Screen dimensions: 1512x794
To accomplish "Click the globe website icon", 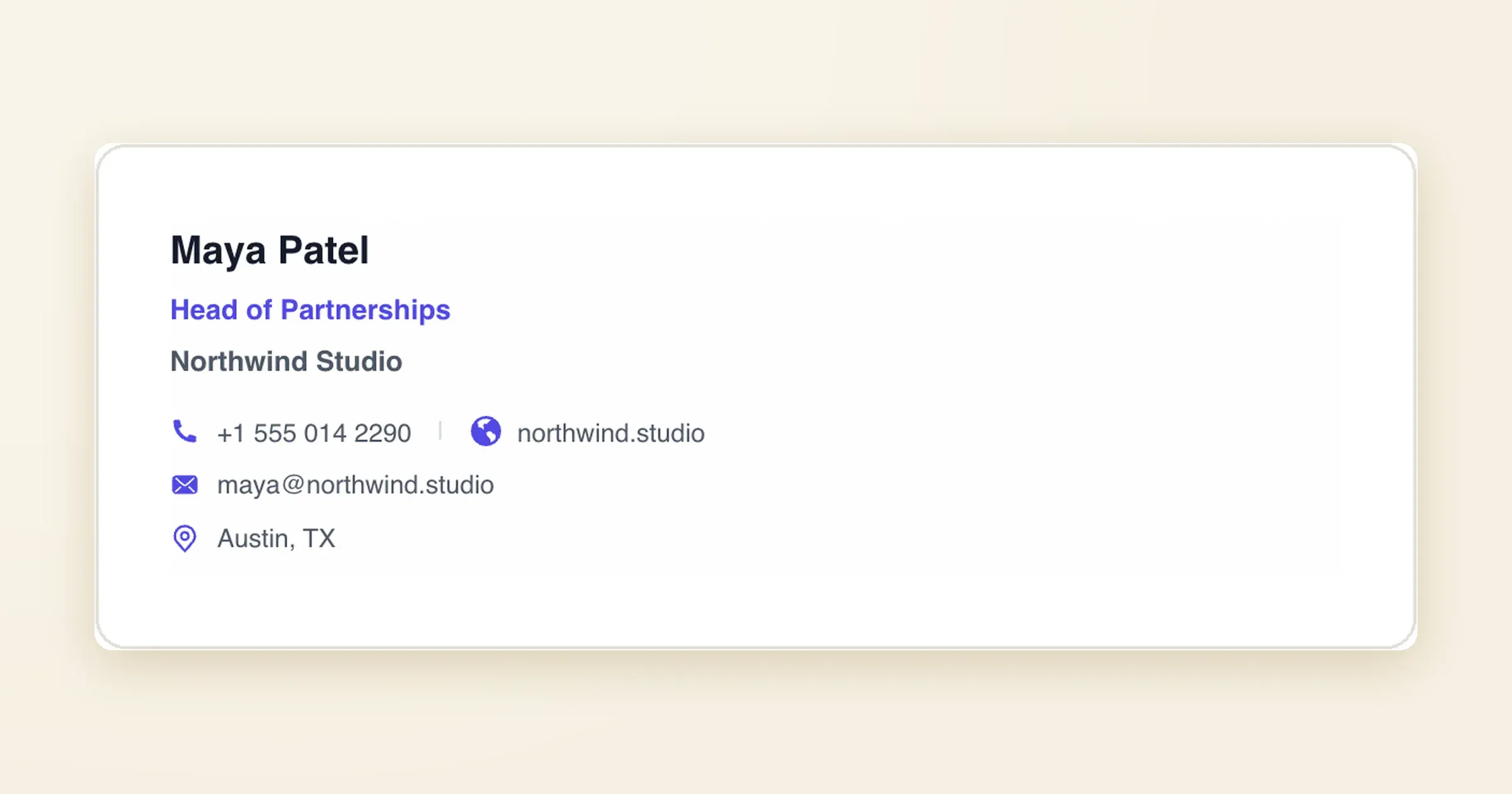I will tap(486, 432).
